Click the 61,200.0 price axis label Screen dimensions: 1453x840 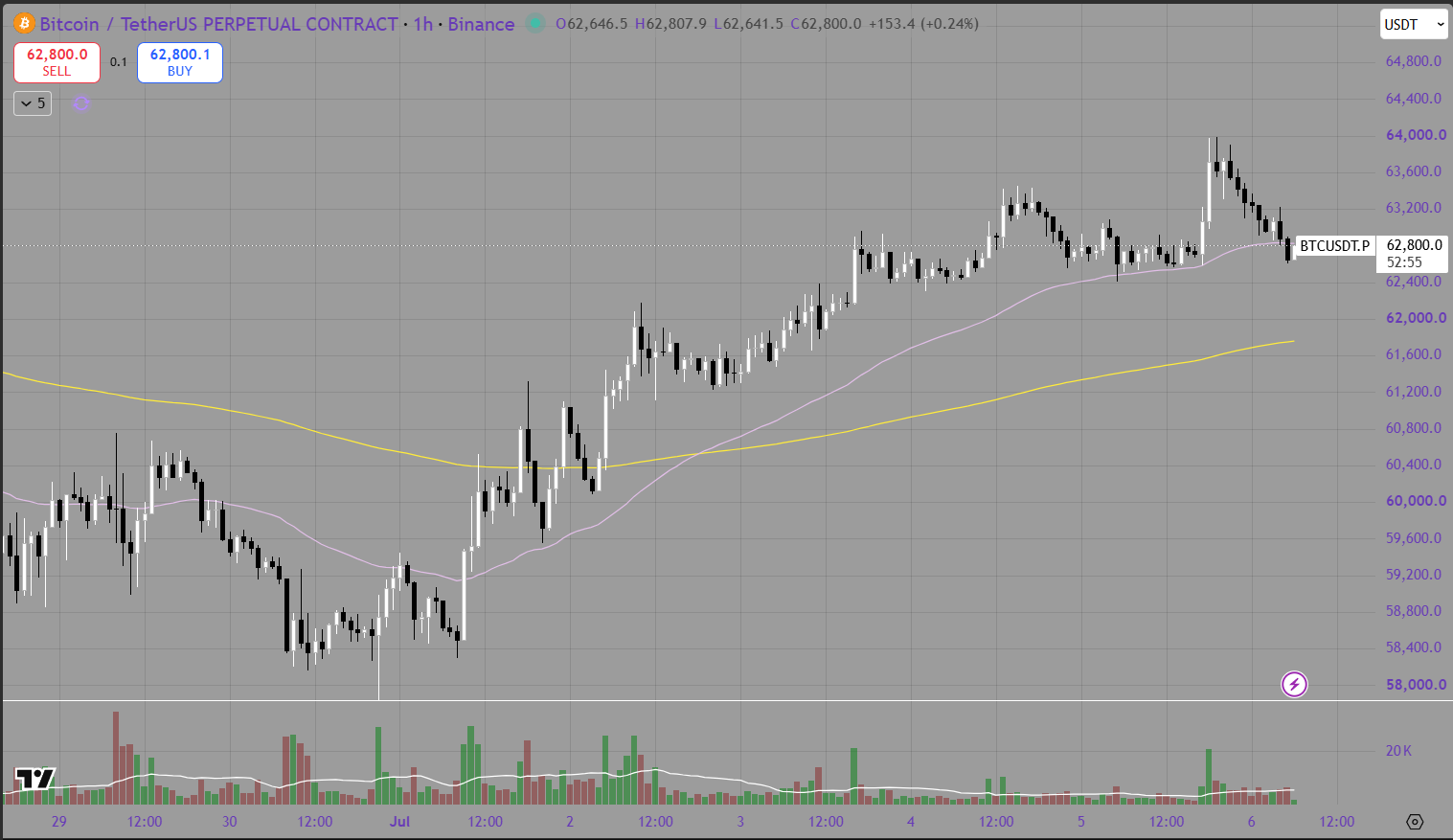tap(1414, 392)
